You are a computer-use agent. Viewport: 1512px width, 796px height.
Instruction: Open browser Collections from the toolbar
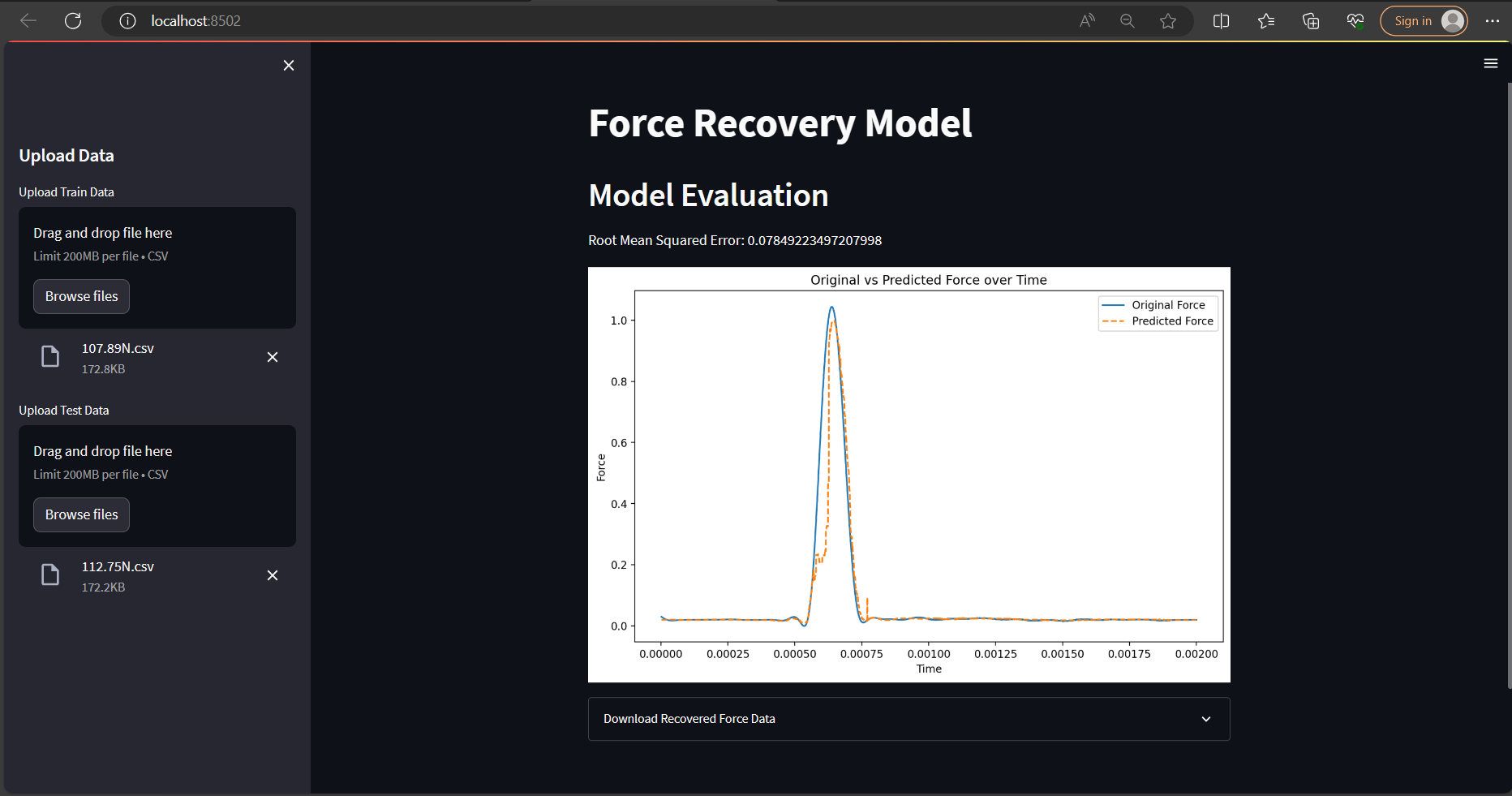[x=1311, y=21]
